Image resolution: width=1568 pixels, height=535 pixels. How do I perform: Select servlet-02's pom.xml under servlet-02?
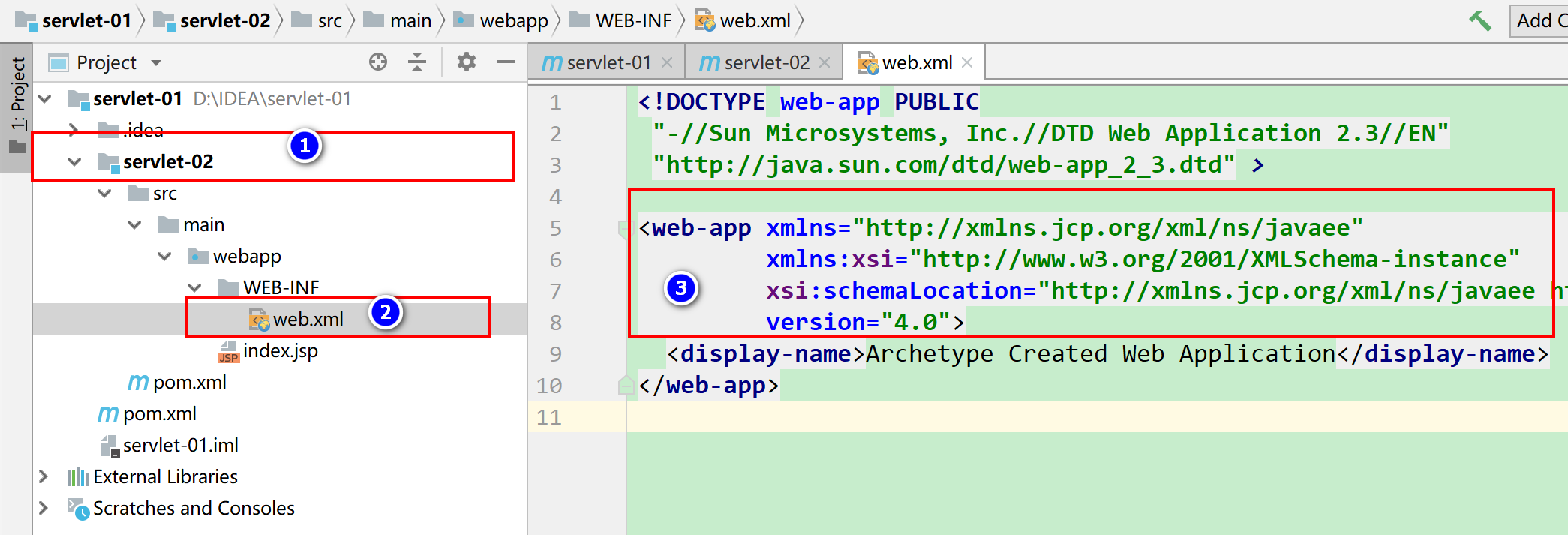tap(189, 382)
